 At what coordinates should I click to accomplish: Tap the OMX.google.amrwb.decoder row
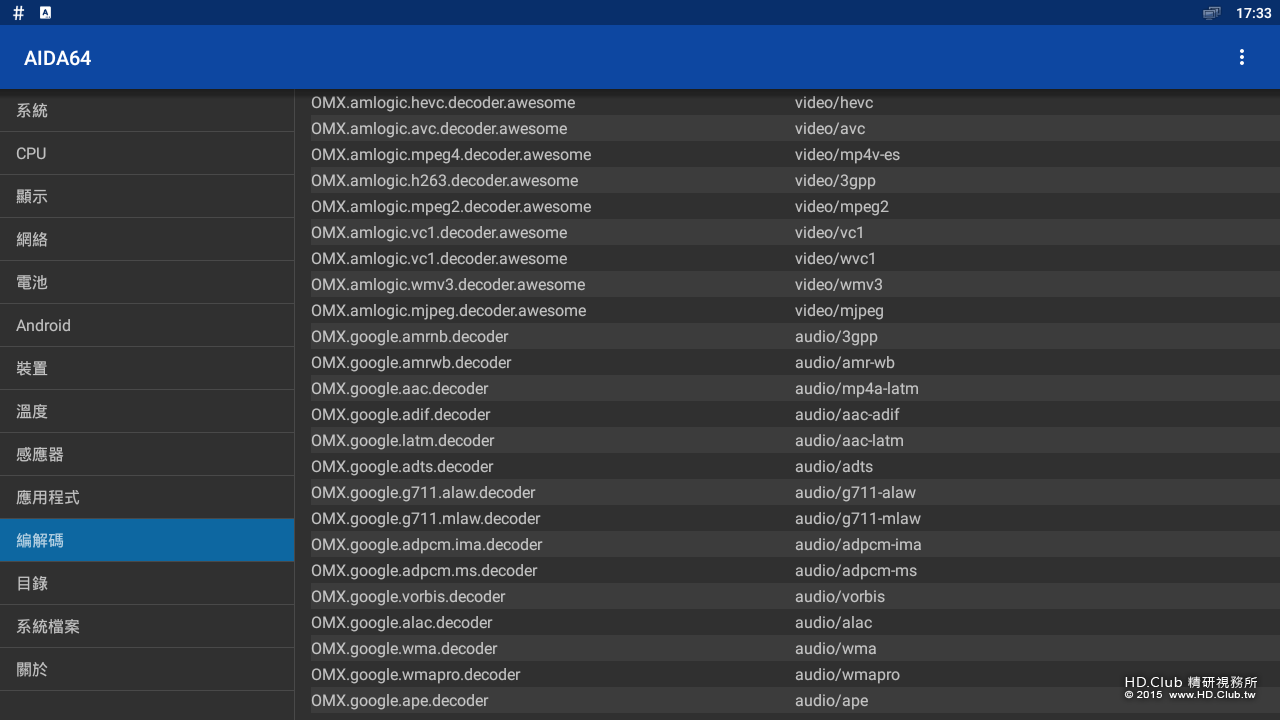point(795,362)
